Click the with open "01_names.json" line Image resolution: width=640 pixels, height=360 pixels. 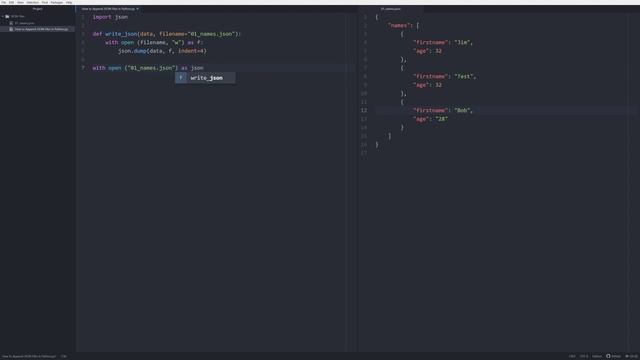coord(148,68)
